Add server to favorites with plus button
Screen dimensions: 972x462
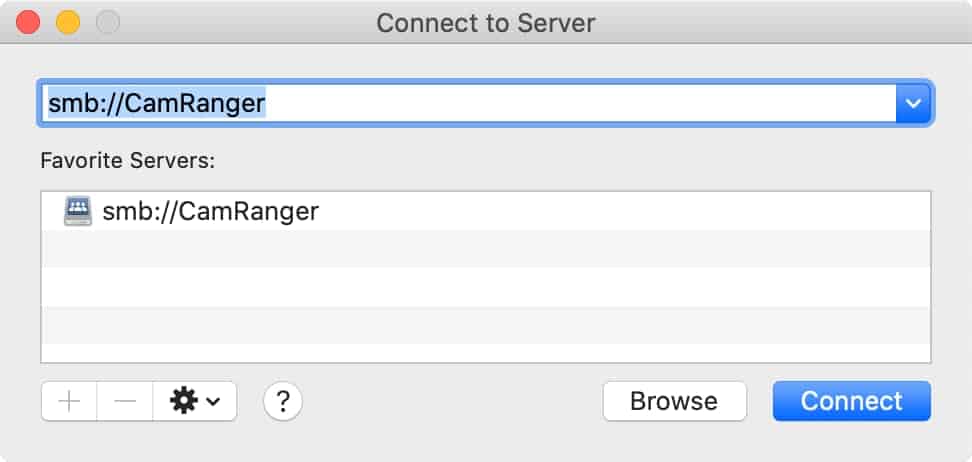click(x=69, y=401)
